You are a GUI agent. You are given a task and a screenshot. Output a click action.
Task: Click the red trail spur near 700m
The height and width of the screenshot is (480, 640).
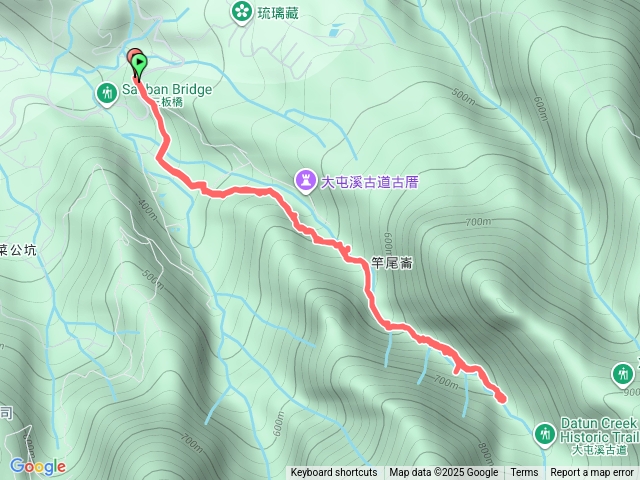click(457, 369)
